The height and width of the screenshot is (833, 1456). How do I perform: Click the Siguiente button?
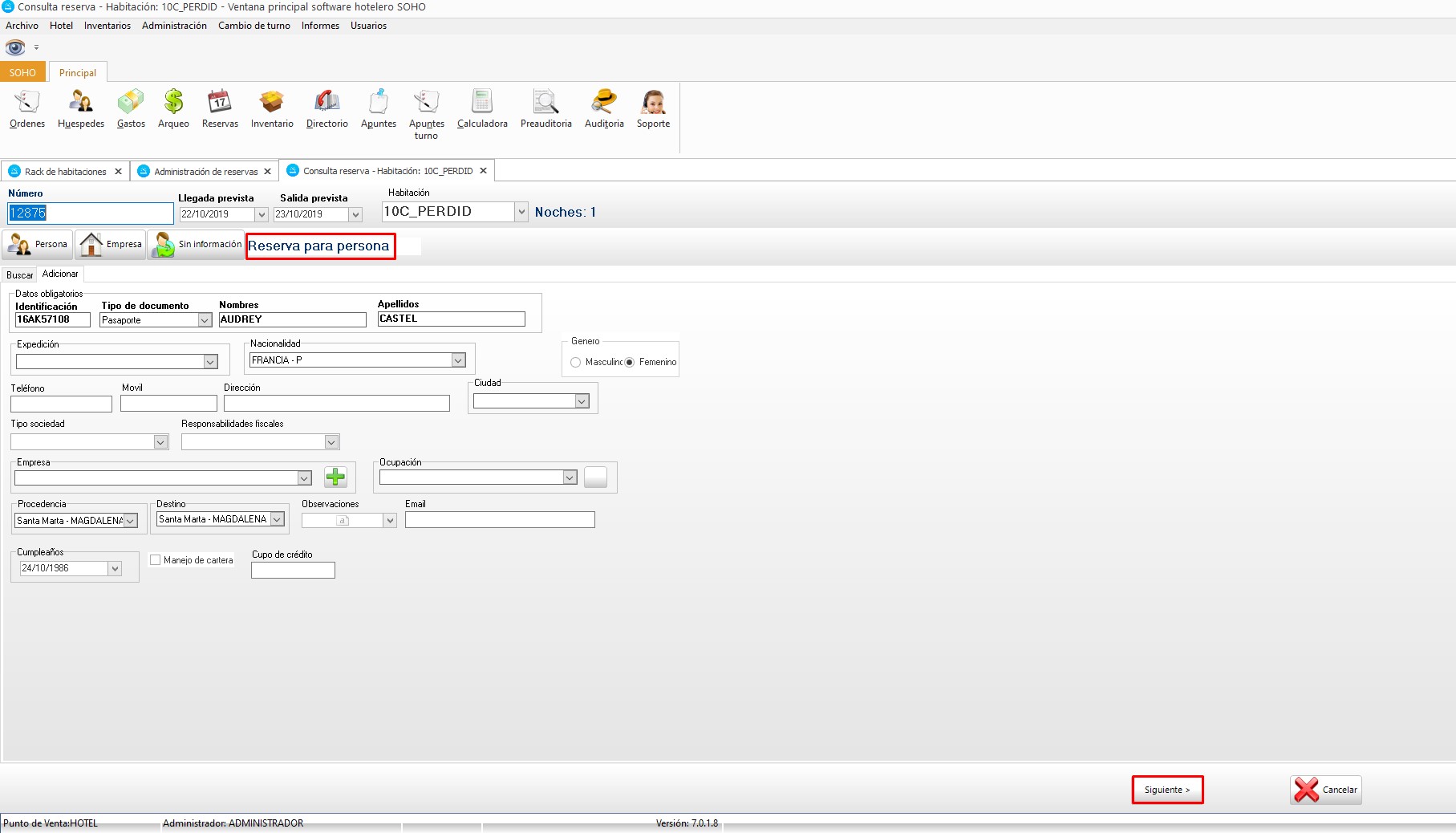[x=1167, y=790]
